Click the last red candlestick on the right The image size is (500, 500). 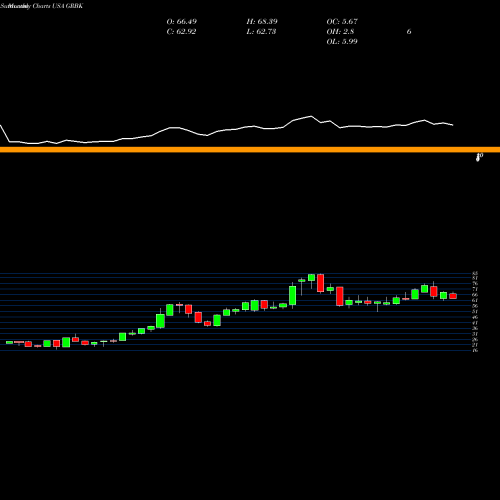click(453, 296)
